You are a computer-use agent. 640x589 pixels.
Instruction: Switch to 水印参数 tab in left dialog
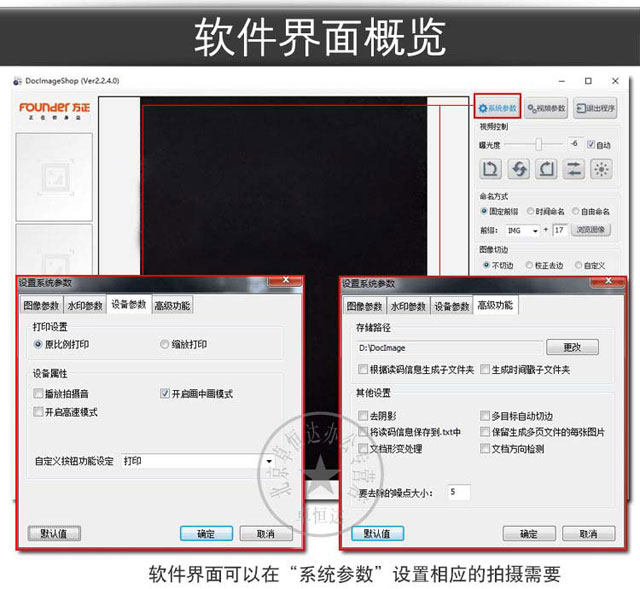click(x=85, y=305)
